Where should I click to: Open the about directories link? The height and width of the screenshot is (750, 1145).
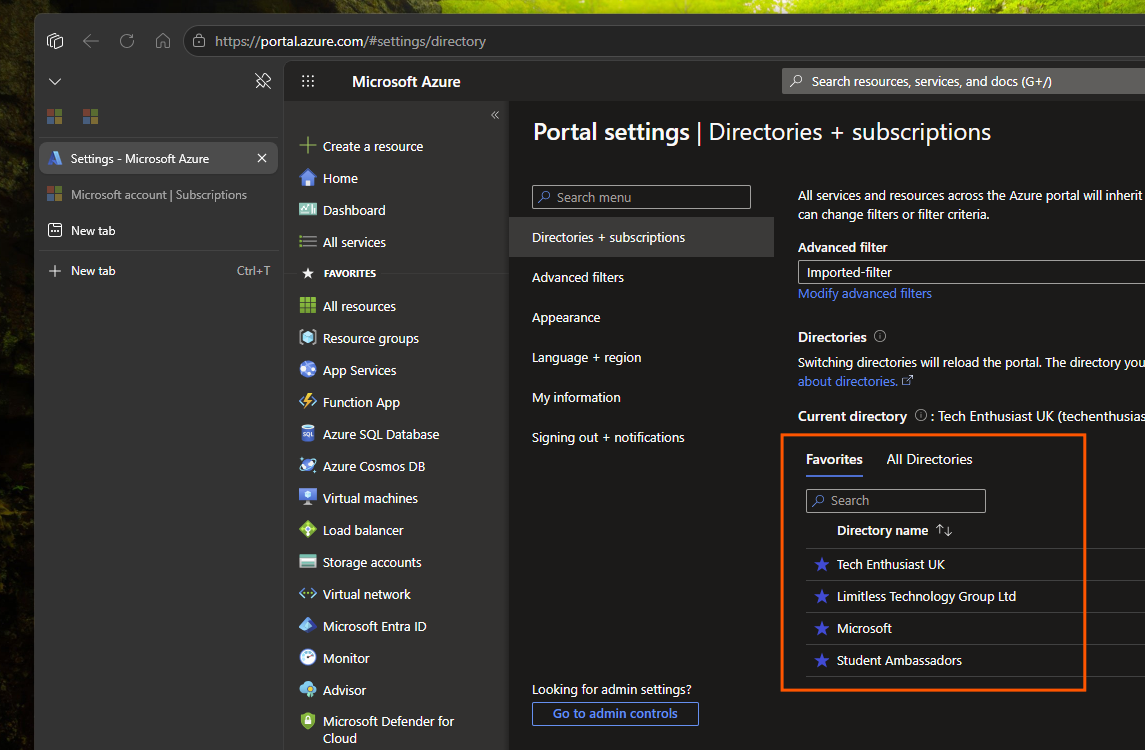tap(855, 381)
